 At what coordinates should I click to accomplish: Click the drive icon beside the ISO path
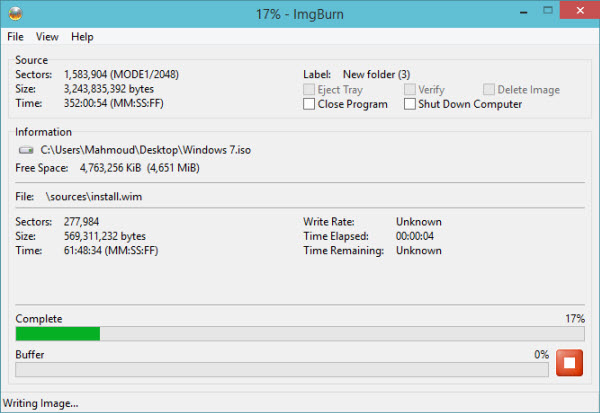26,150
